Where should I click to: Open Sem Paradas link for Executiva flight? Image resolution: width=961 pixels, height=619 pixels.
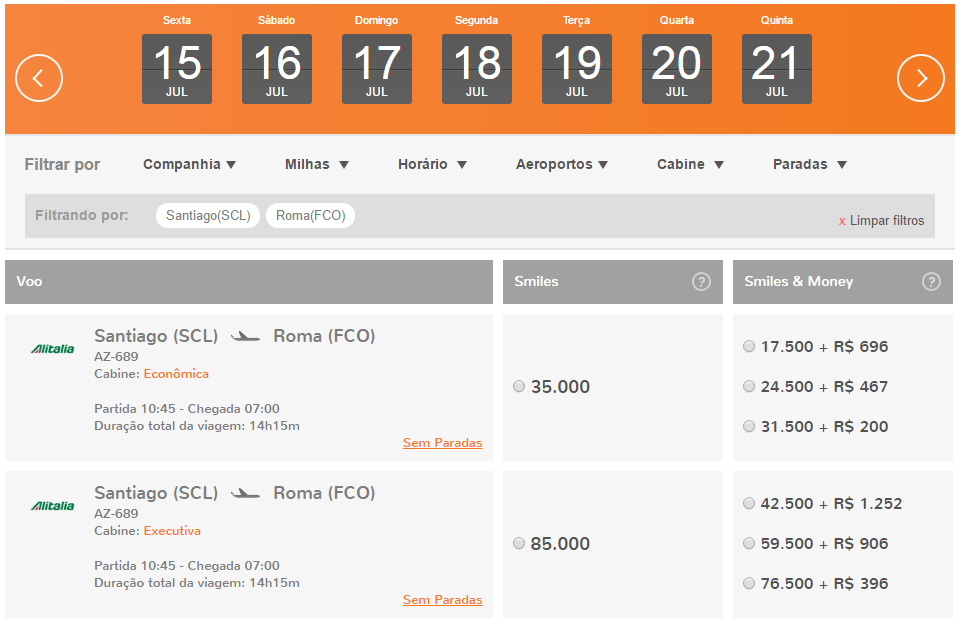(x=443, y=599)
